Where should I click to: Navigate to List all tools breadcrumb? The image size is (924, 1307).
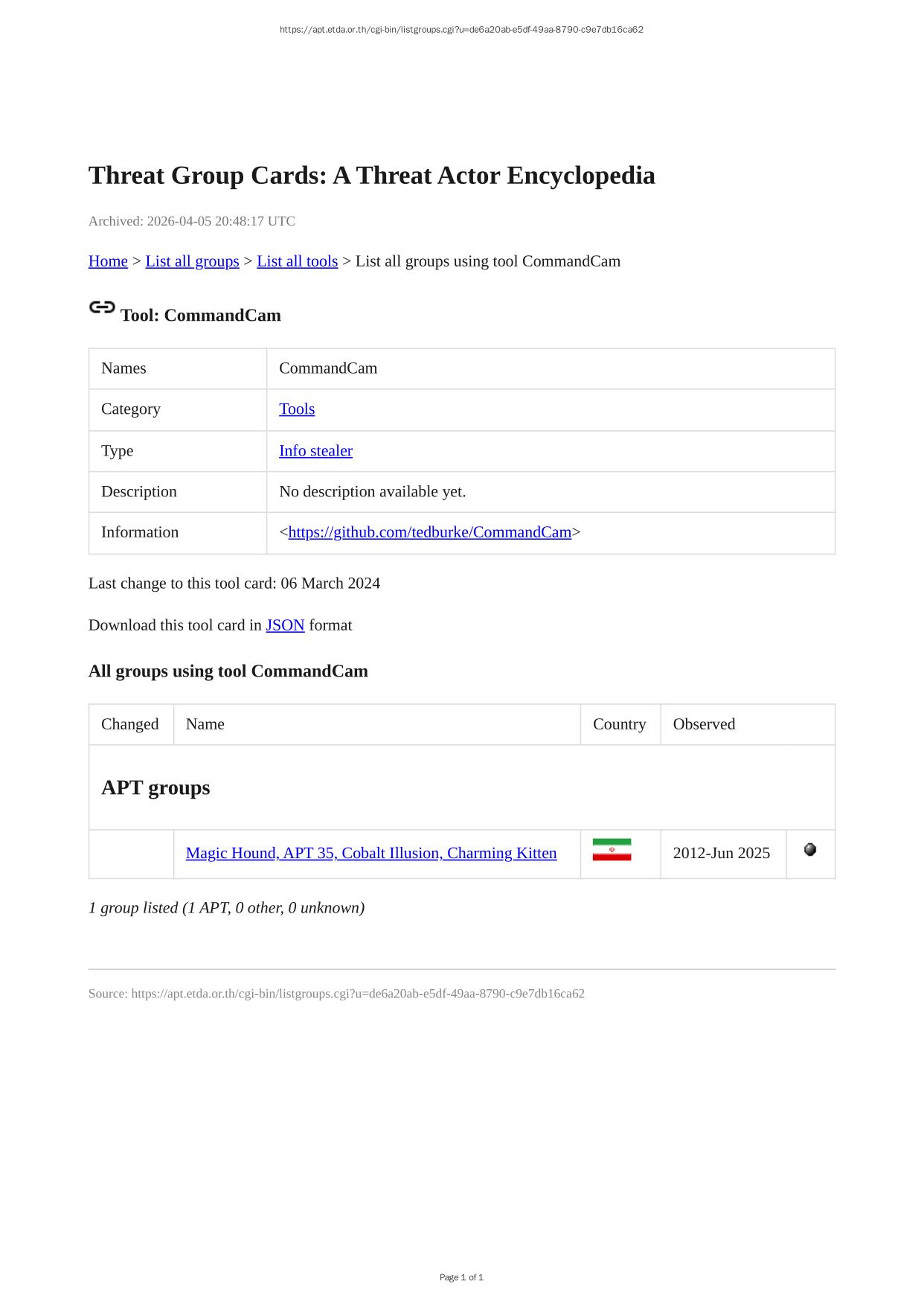[x=297, y=261]
